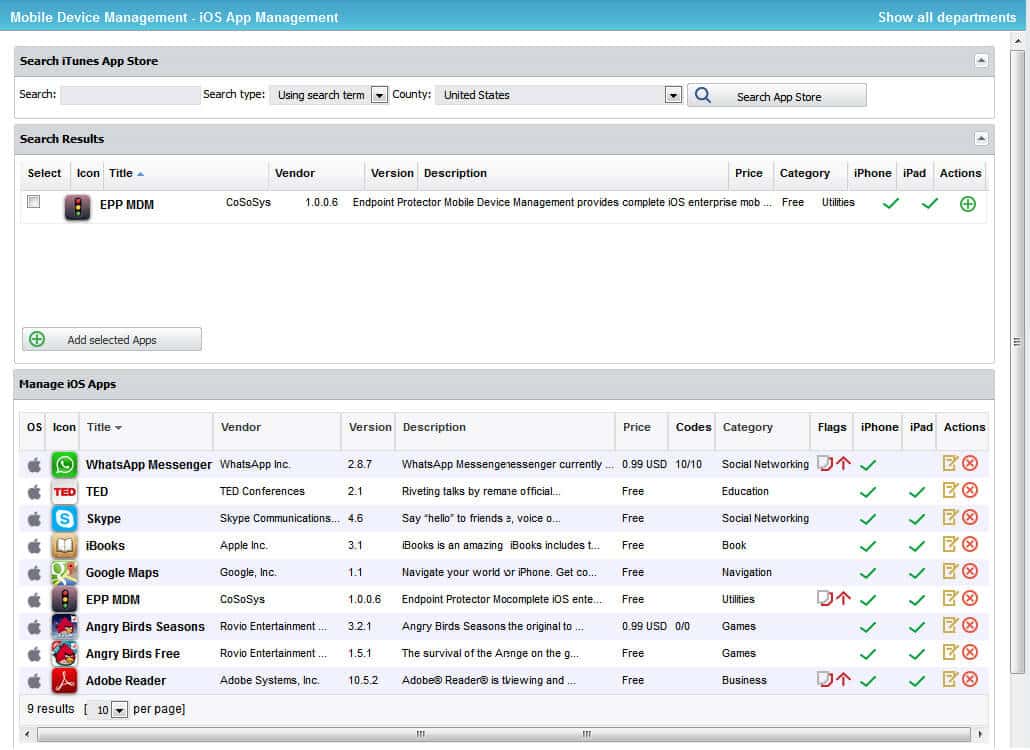Screen dimensions: 1030x750
Task: Sort managed apps by Codes column
Action: [693, 427]
